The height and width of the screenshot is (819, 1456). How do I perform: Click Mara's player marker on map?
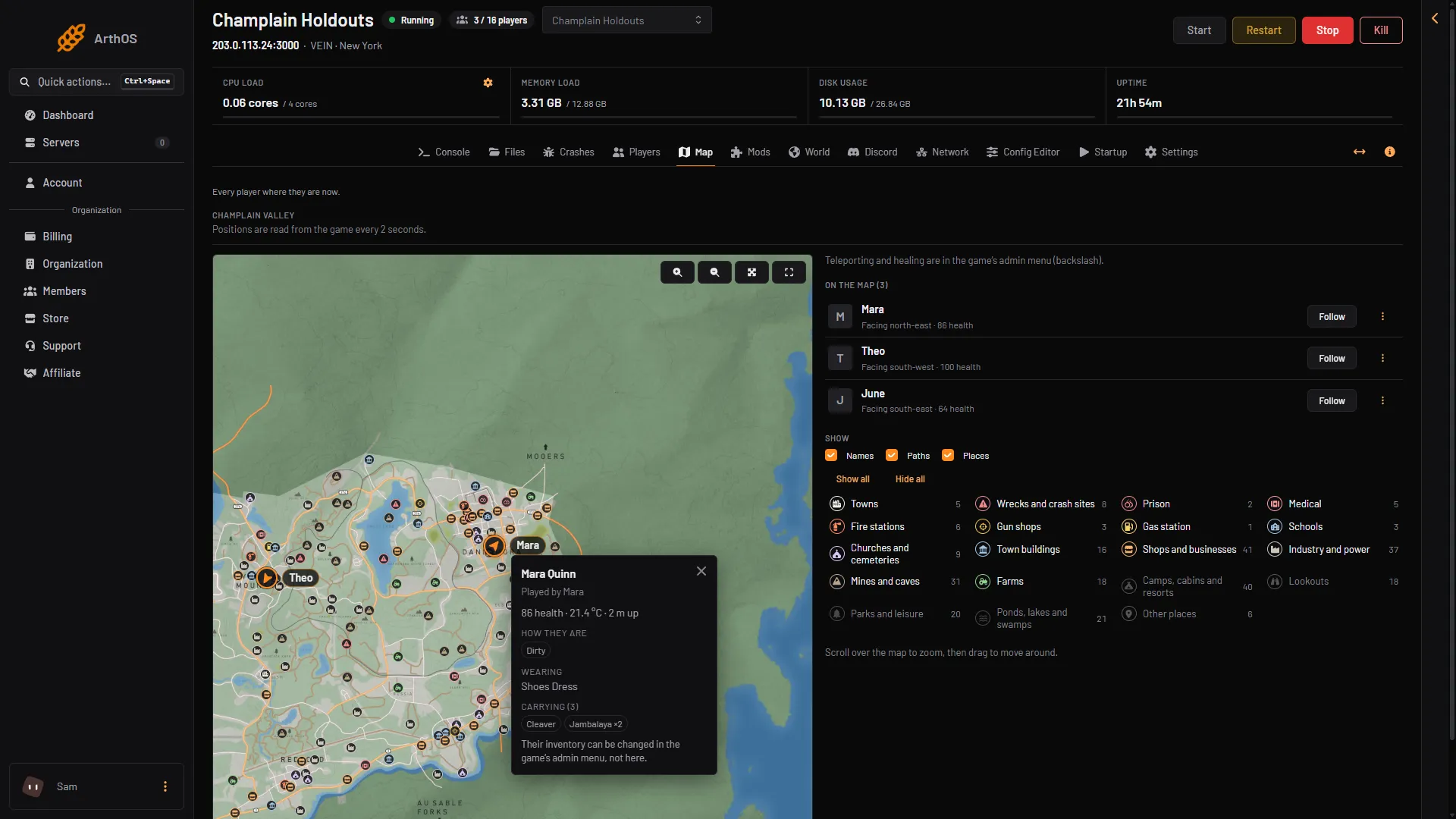coord(494,545)
